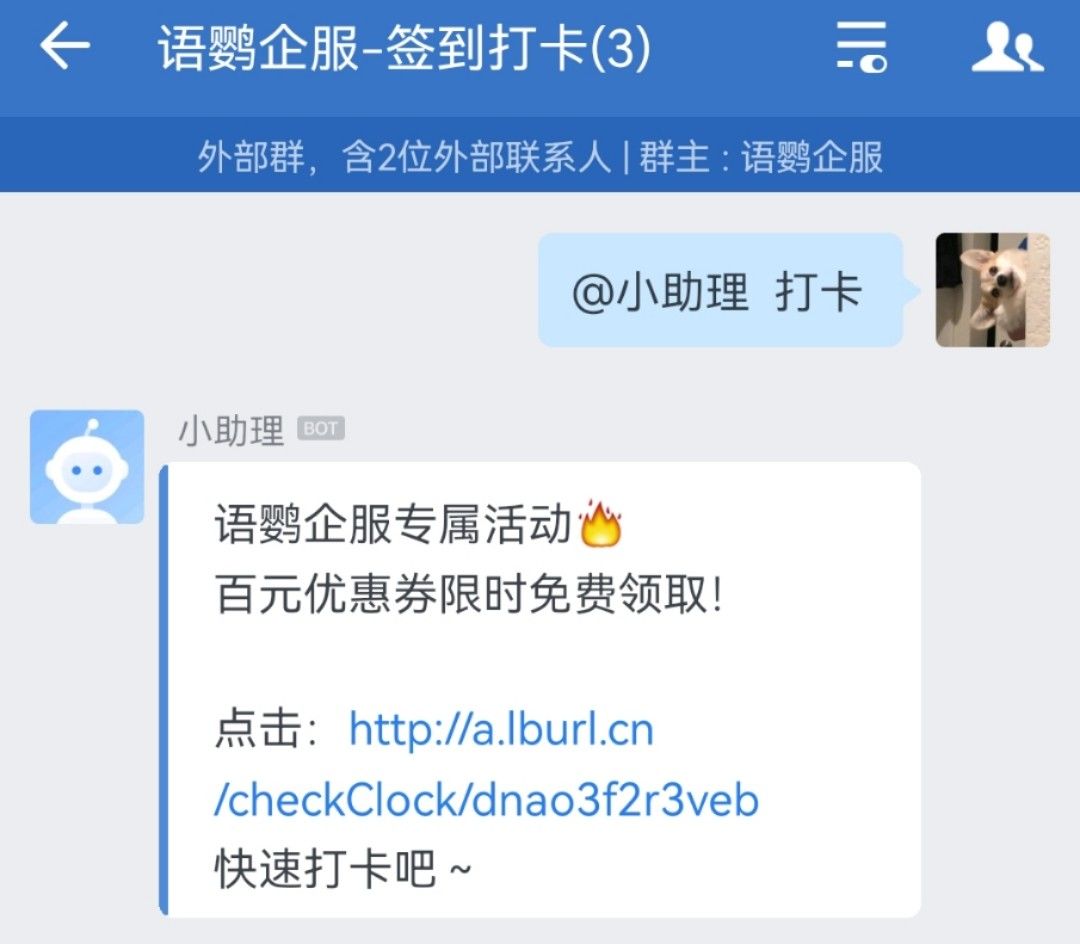Tap the 群主：语鹦企服 label

(761, 156)
